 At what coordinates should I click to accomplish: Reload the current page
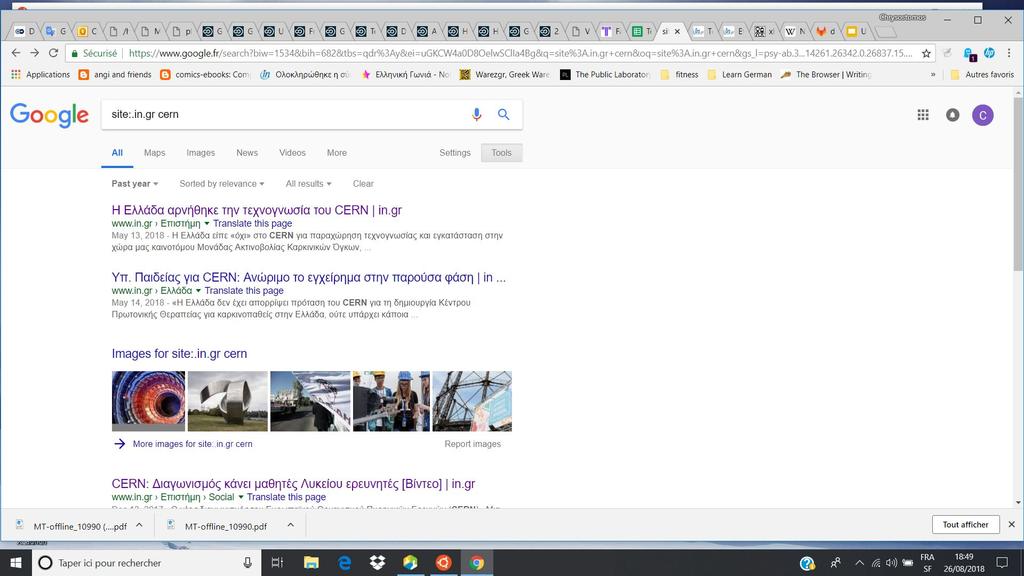(x=54, y=54)
